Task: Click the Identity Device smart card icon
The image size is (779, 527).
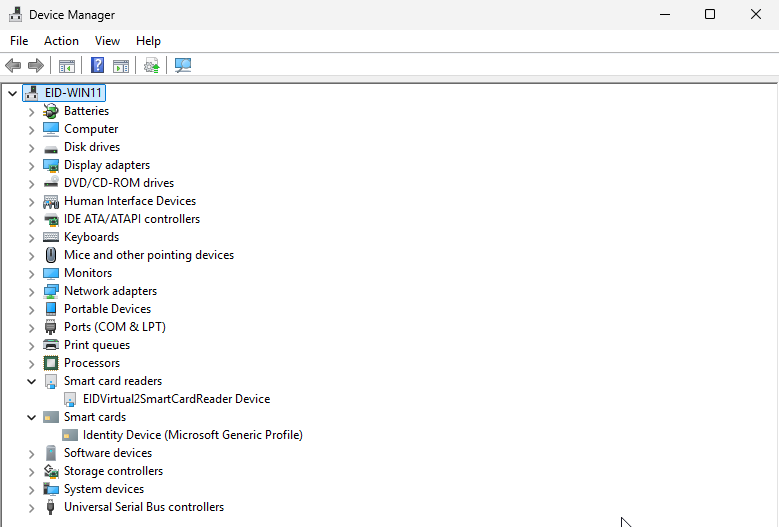Action: (x=70, y=435)
